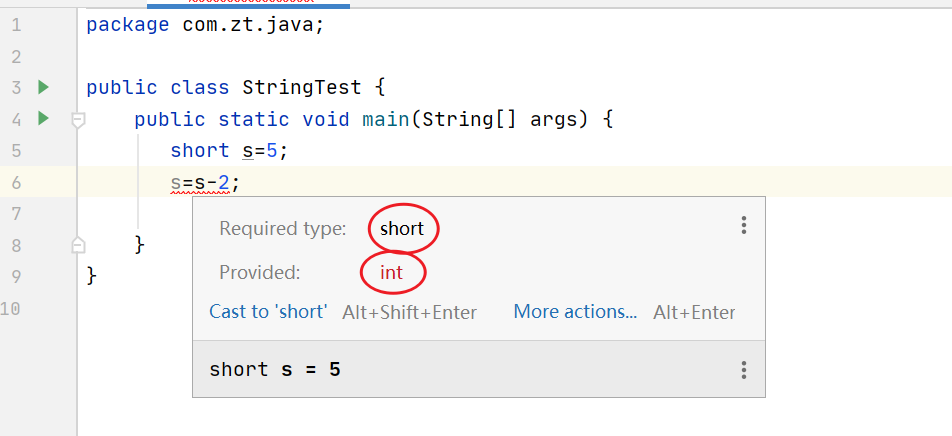Apply the Cast to 'short' quick fix
This screenshot has width=952, height=436.
[268, 312]
